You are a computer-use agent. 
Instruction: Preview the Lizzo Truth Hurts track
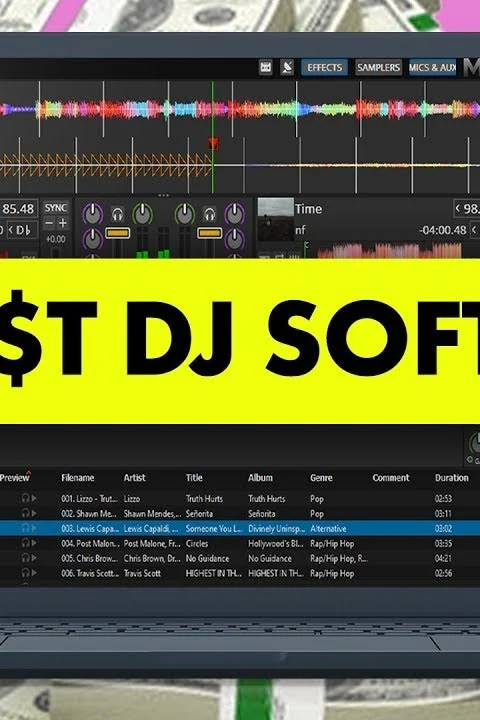click(x=29, y=498)
